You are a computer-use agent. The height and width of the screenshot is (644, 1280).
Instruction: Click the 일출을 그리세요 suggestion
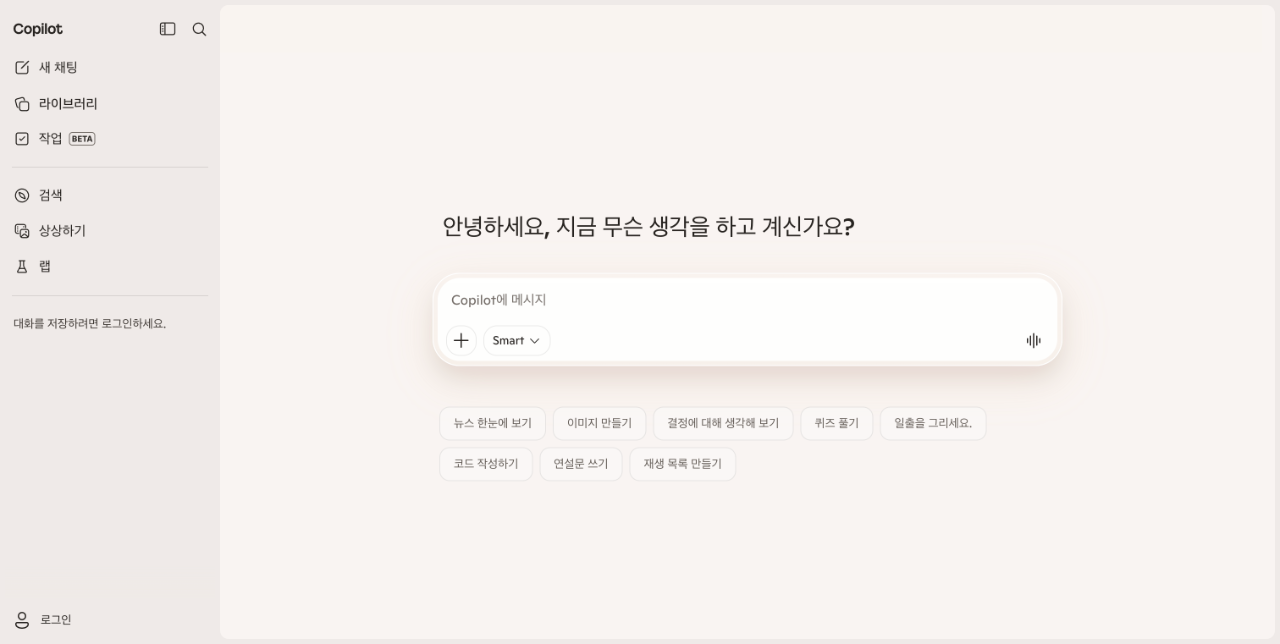coord(933,423)
